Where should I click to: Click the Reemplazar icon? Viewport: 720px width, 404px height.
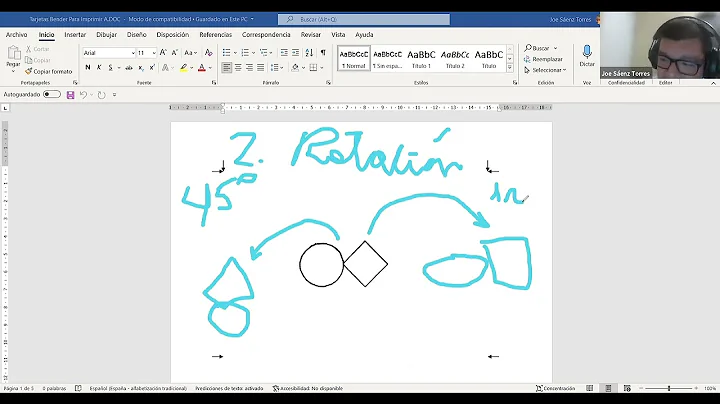coord(527,59)
